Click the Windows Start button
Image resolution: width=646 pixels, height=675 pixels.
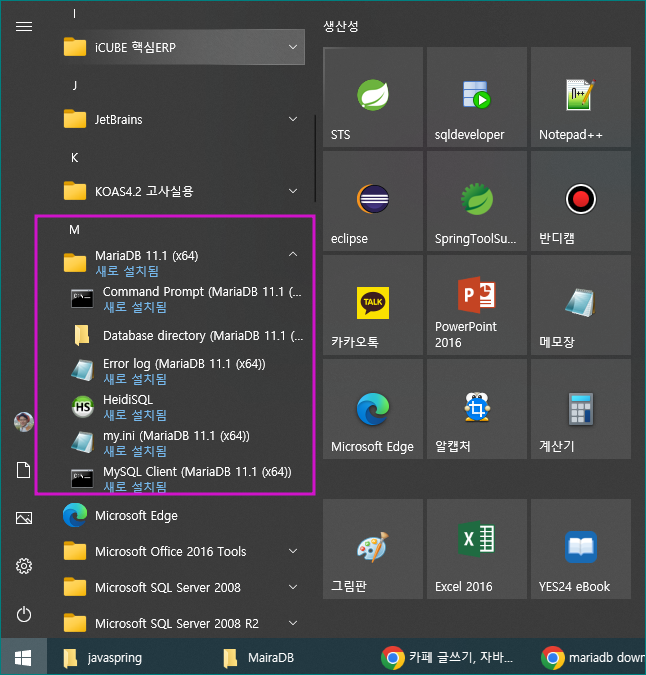[23, 657]
